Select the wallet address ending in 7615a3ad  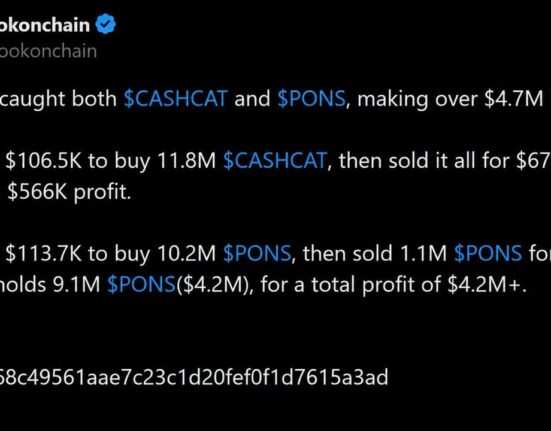[194, 377]
